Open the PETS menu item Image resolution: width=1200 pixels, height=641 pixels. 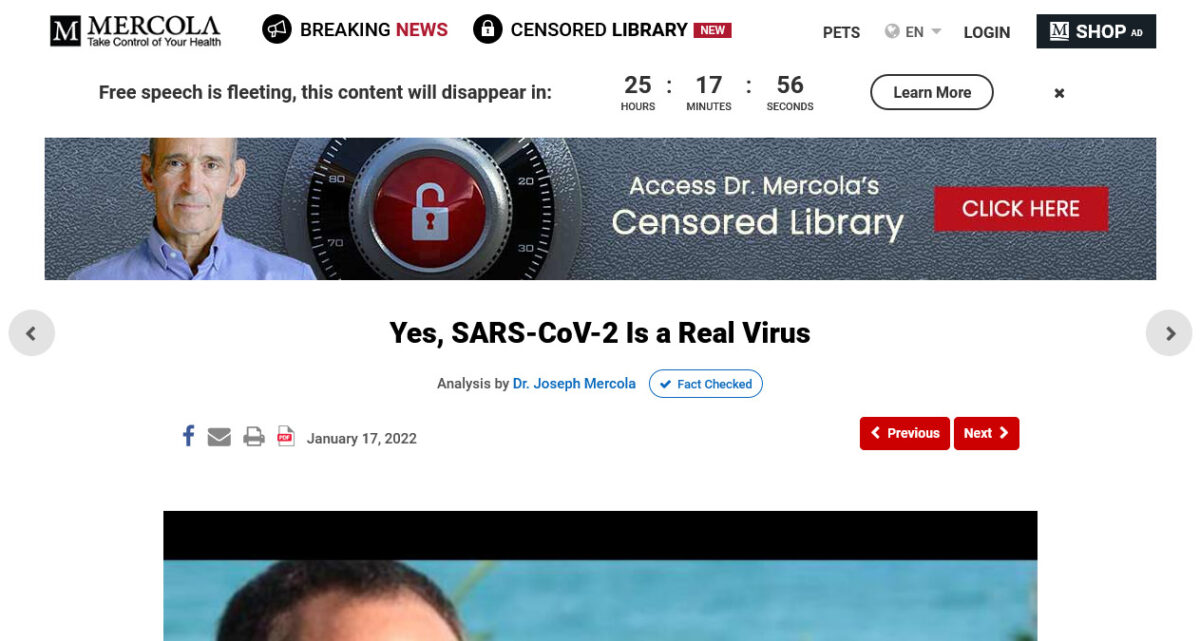pyautogui.click(x=841, y=32)
